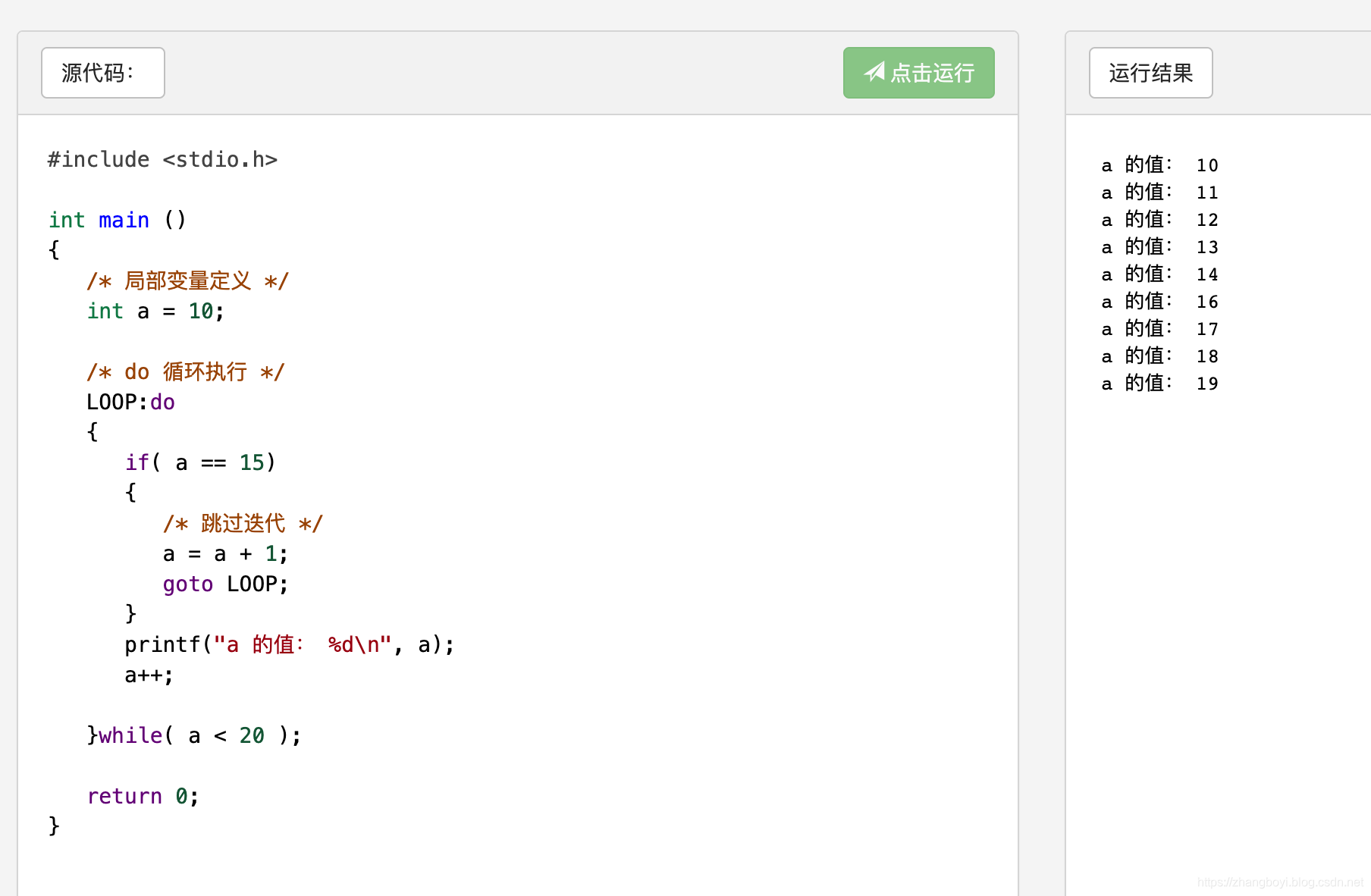
Task: Click the 运行结果 label button
Action: (x=1150, y=73)
